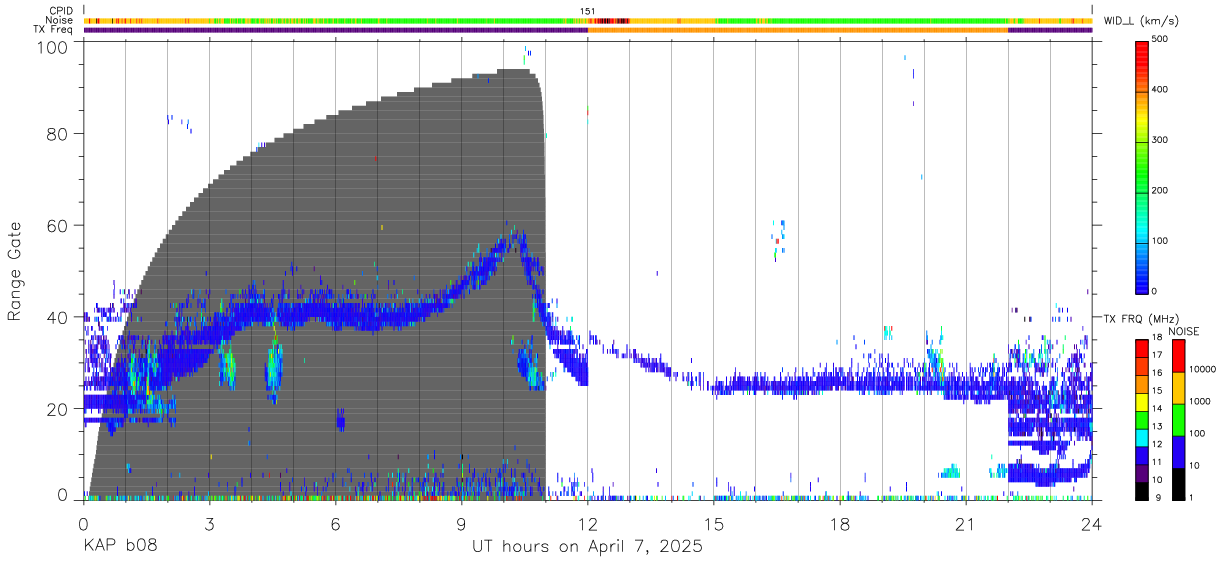Click the 80 tick on Range Gate axis
Screen dimensions: 1228x567
pyautogui.click(x=59, y=134)
